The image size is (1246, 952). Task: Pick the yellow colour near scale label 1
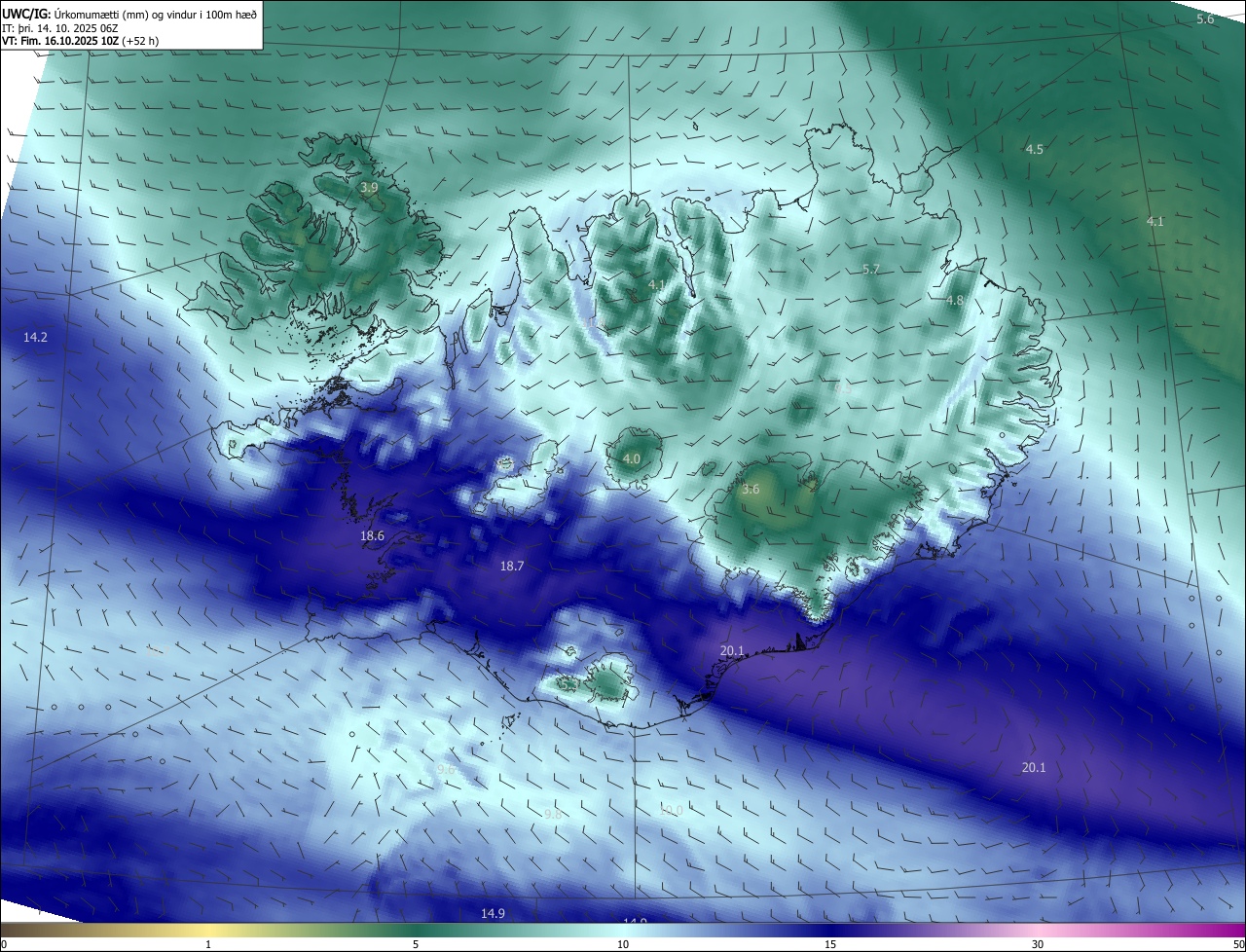207,931
